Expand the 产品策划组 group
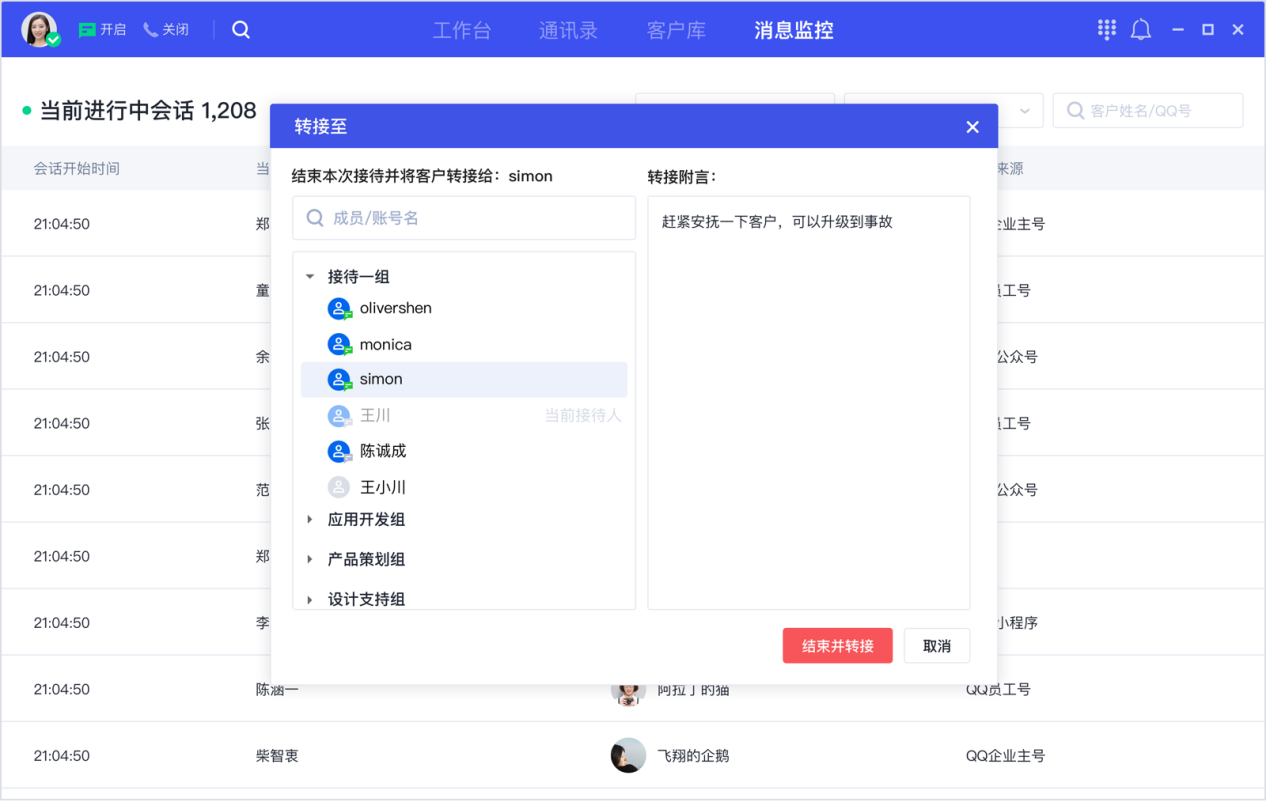1266x802 pixels. click(310, 560)
